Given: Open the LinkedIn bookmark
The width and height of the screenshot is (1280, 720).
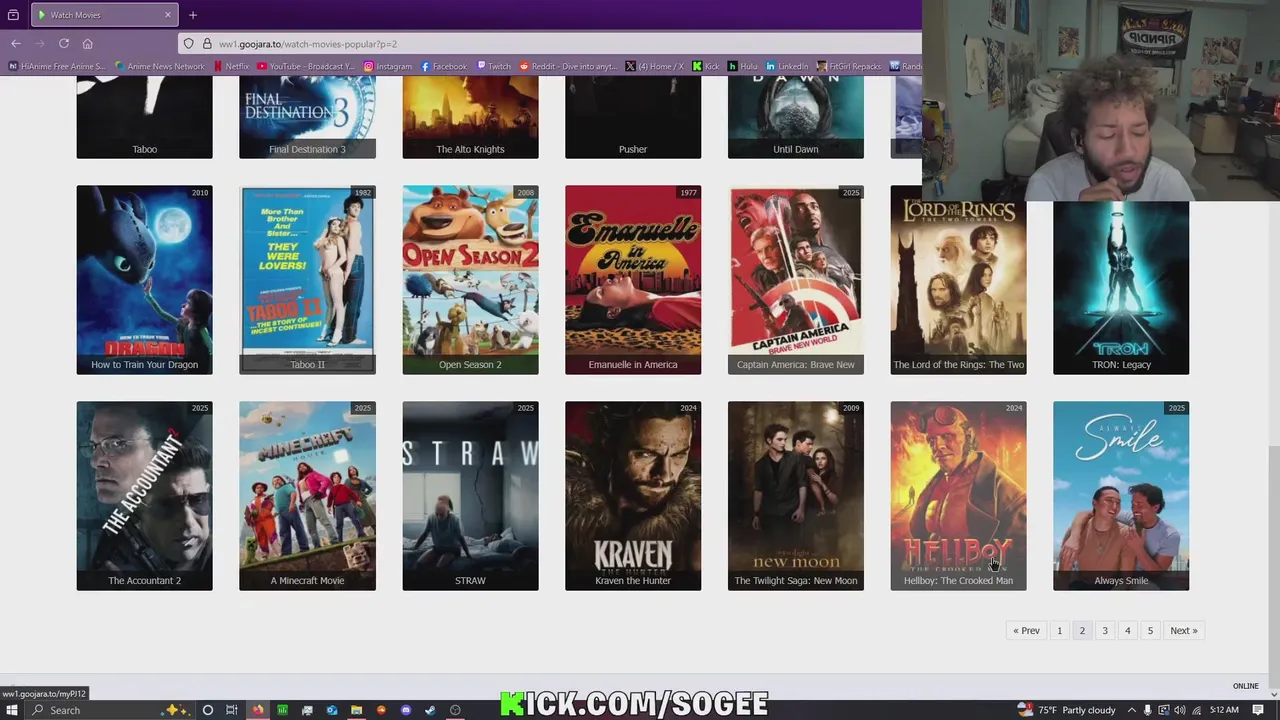Looking at the screenshot, I should pos(787,66).
